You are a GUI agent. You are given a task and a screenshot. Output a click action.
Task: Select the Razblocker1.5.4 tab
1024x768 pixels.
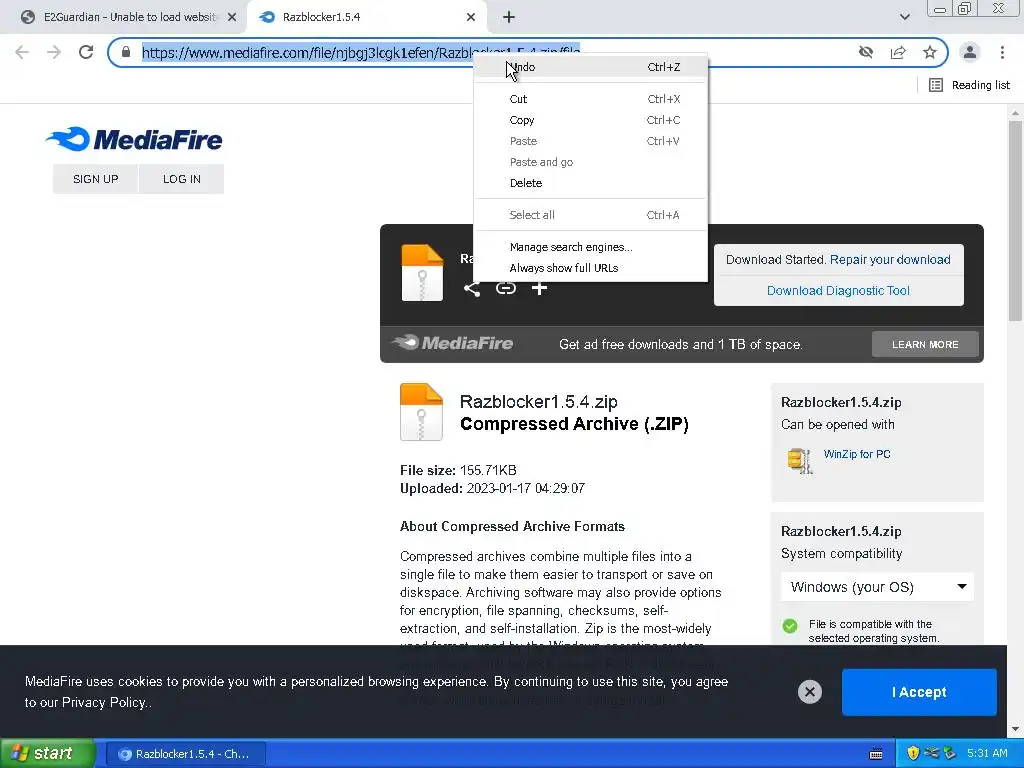pos(366,17)
